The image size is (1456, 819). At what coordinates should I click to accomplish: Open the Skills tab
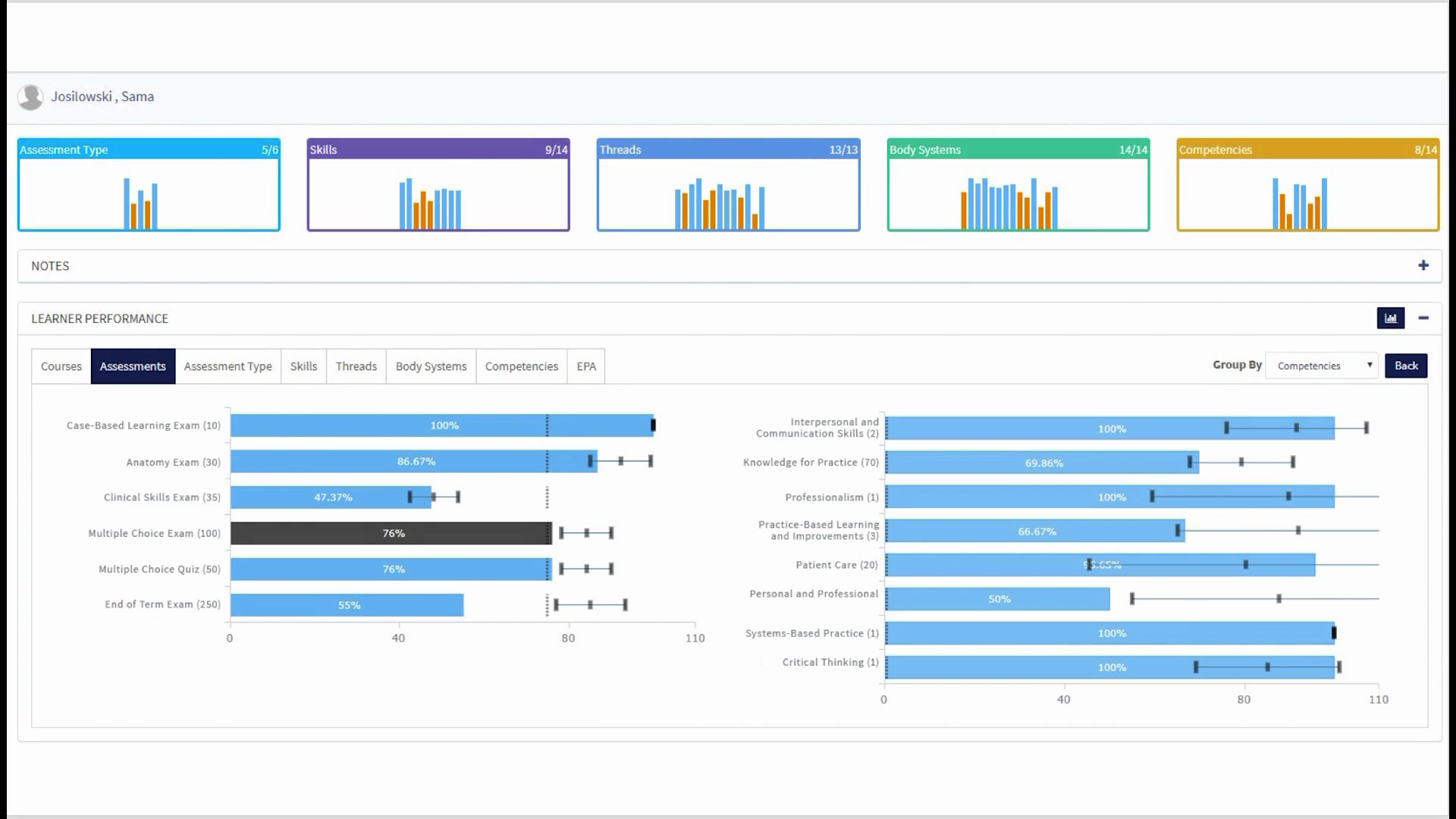(x=303, y=366)
